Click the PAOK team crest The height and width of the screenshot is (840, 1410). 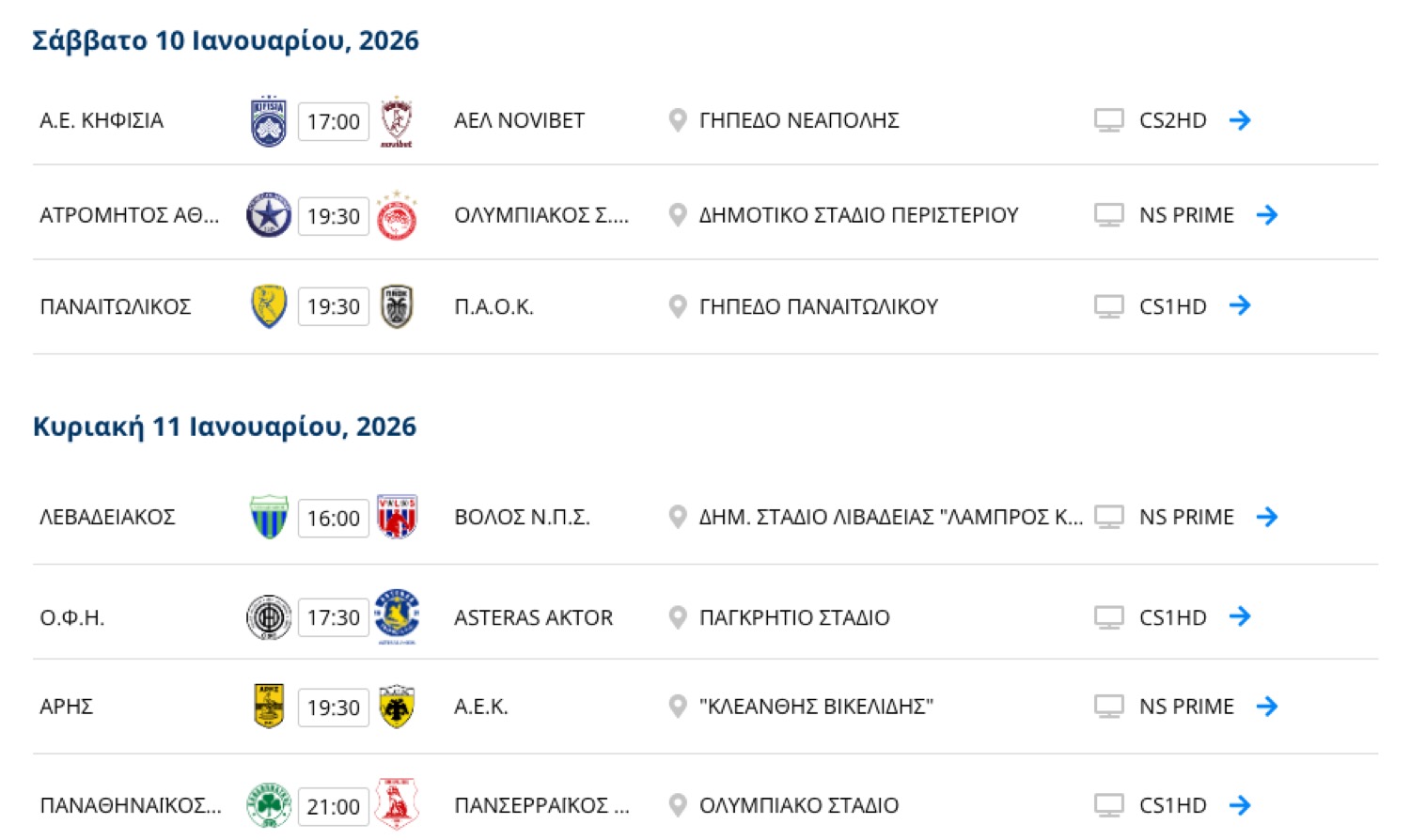(397, 306)
